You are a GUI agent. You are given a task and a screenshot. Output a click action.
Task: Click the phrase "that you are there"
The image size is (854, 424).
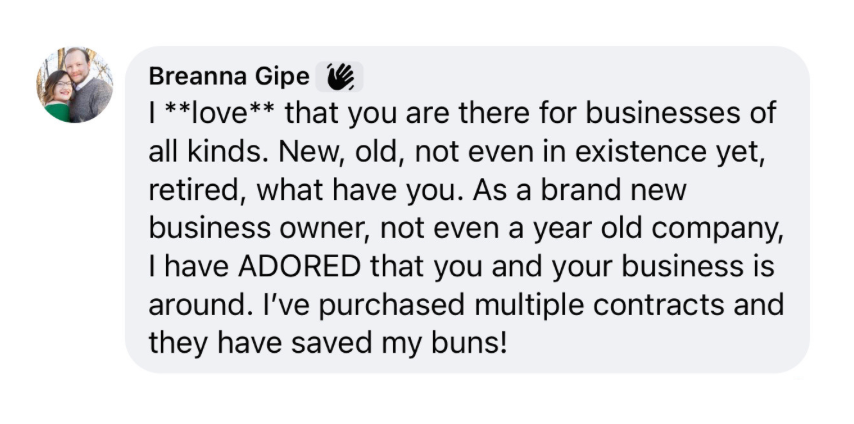(x=376, y=112)
